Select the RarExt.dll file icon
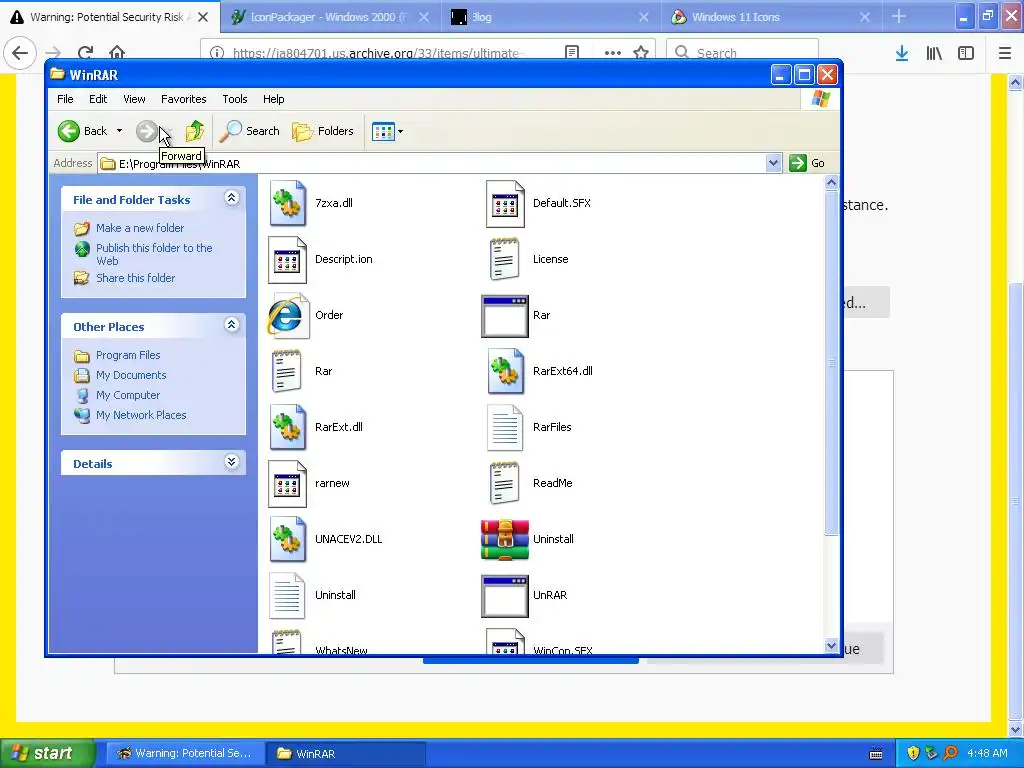 tap(287, 428)
